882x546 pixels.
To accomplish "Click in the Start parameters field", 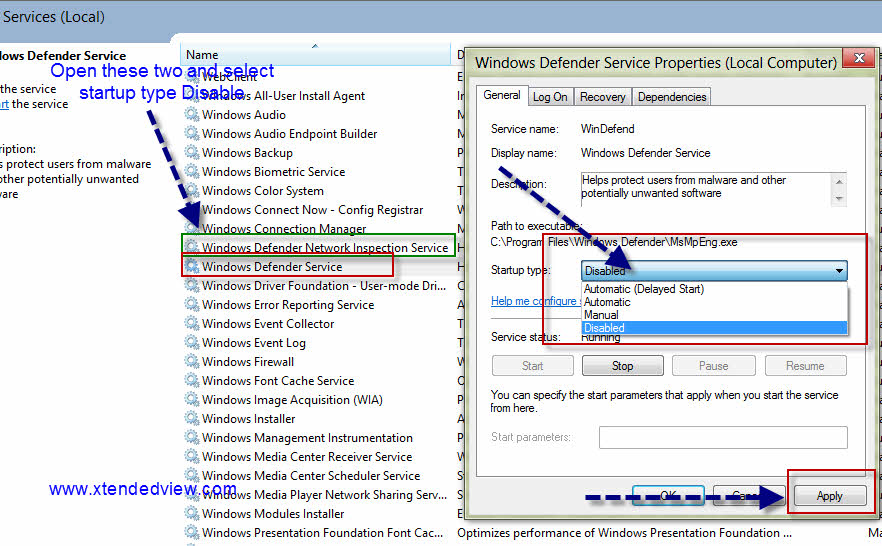I will point(723,437).
